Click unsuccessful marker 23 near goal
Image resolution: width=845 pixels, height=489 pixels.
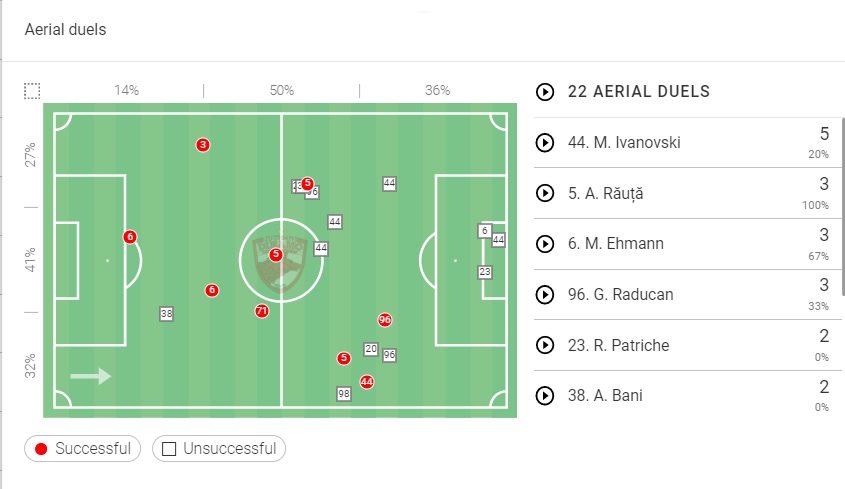pos(485,272)
